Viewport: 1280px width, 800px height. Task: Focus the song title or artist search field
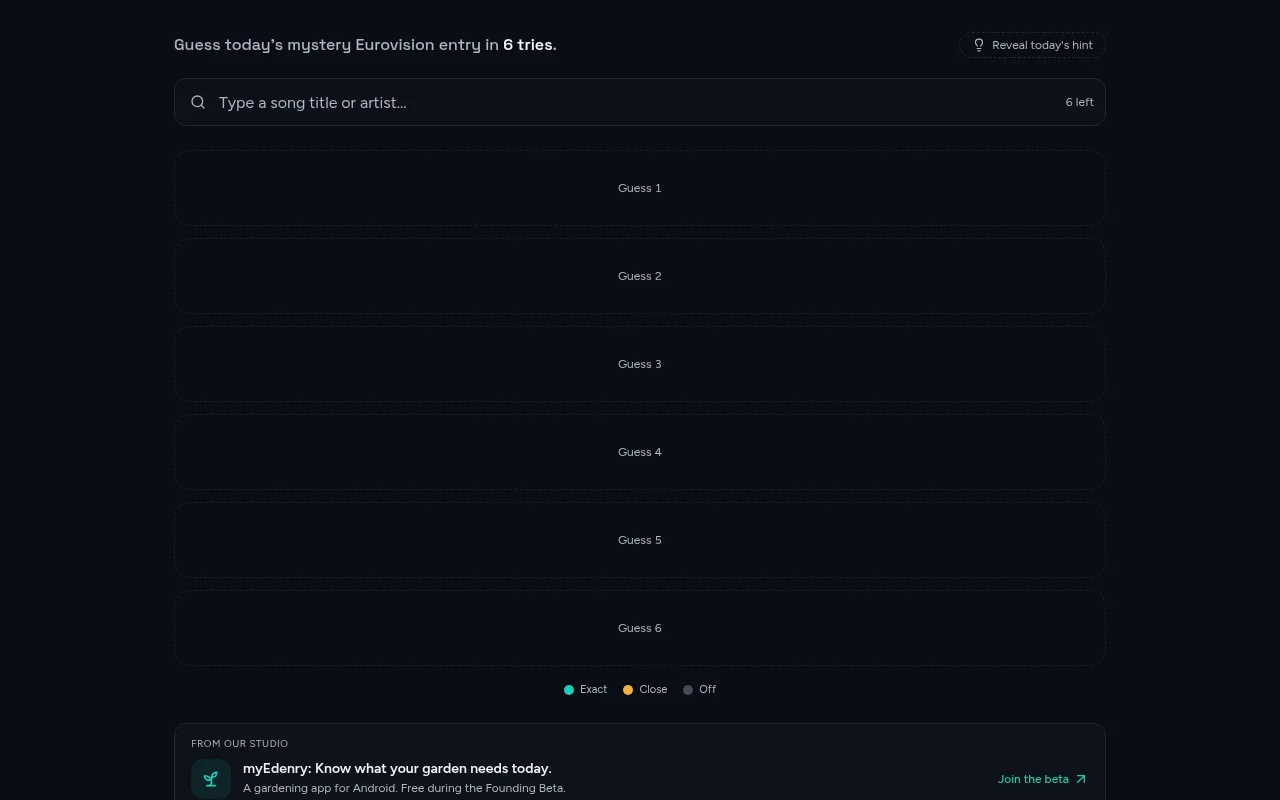640,102
